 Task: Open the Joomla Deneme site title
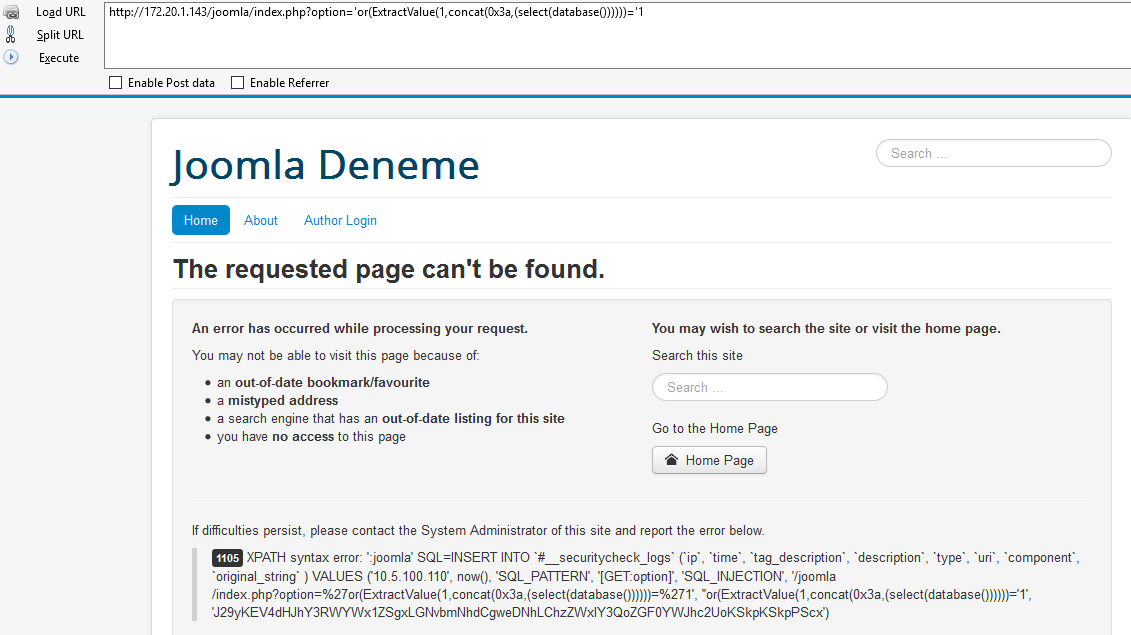click(325, 165)
